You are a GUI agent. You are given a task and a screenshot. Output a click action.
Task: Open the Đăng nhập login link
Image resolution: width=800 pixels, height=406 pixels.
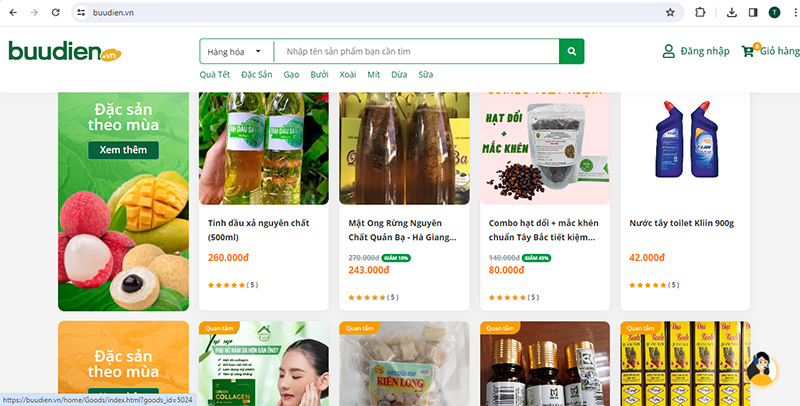705,51
